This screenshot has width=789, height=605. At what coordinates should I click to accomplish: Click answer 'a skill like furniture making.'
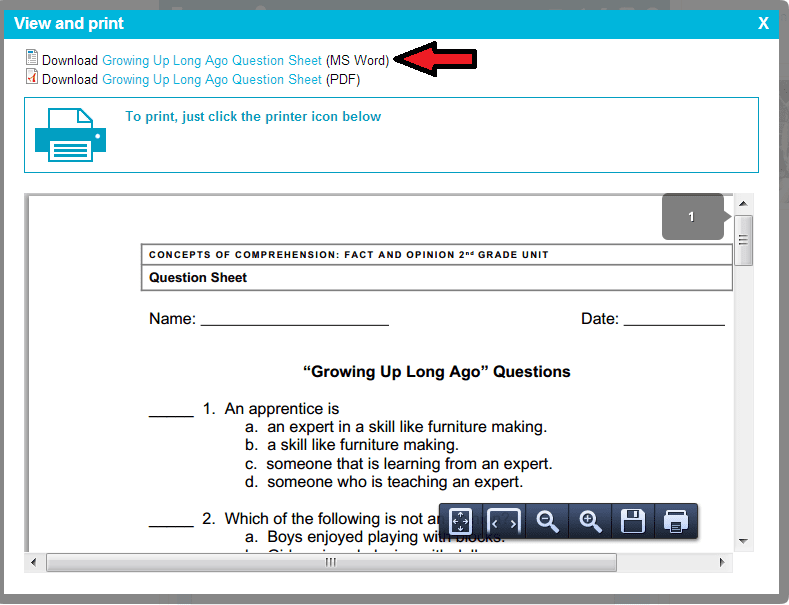pos(363,445)
